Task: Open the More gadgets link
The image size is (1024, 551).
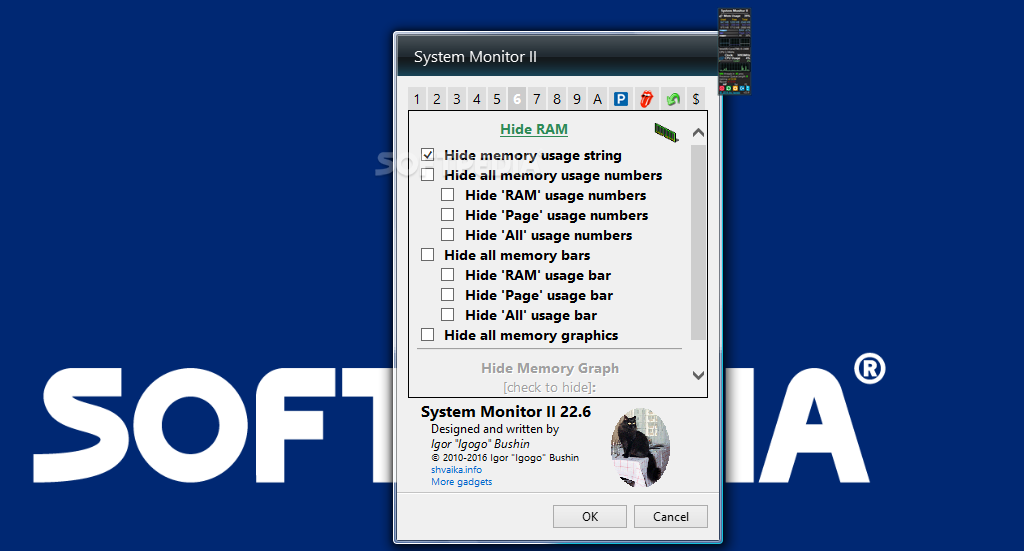Action: (x=462, y=482)
